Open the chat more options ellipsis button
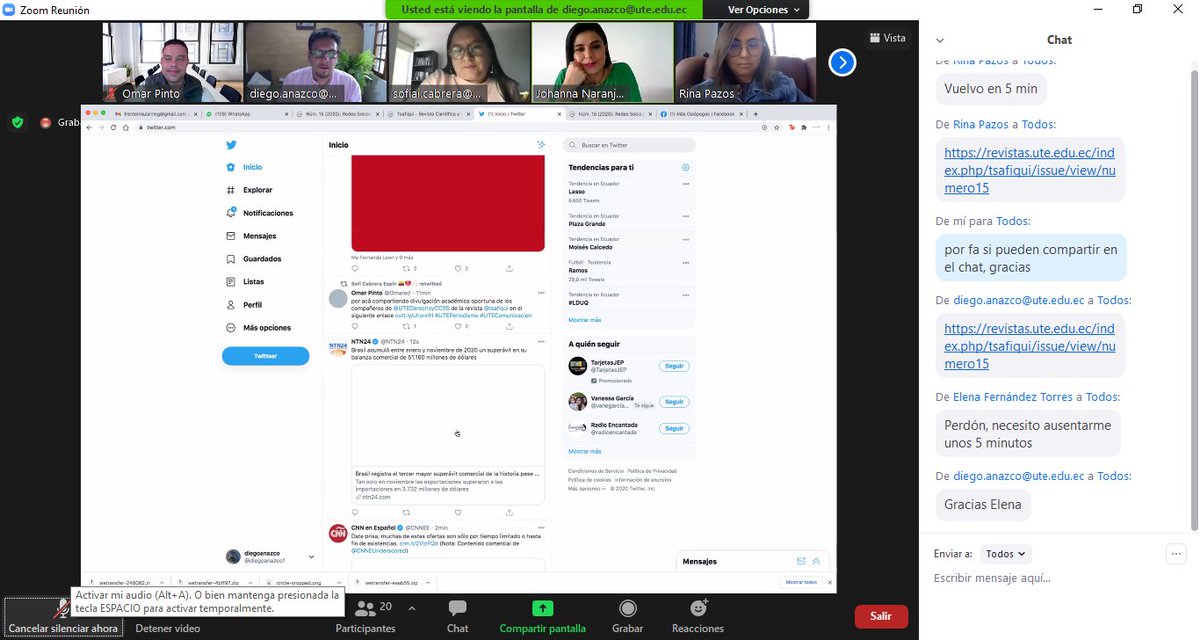1200x640 pixels. (x=1177, y=553)
